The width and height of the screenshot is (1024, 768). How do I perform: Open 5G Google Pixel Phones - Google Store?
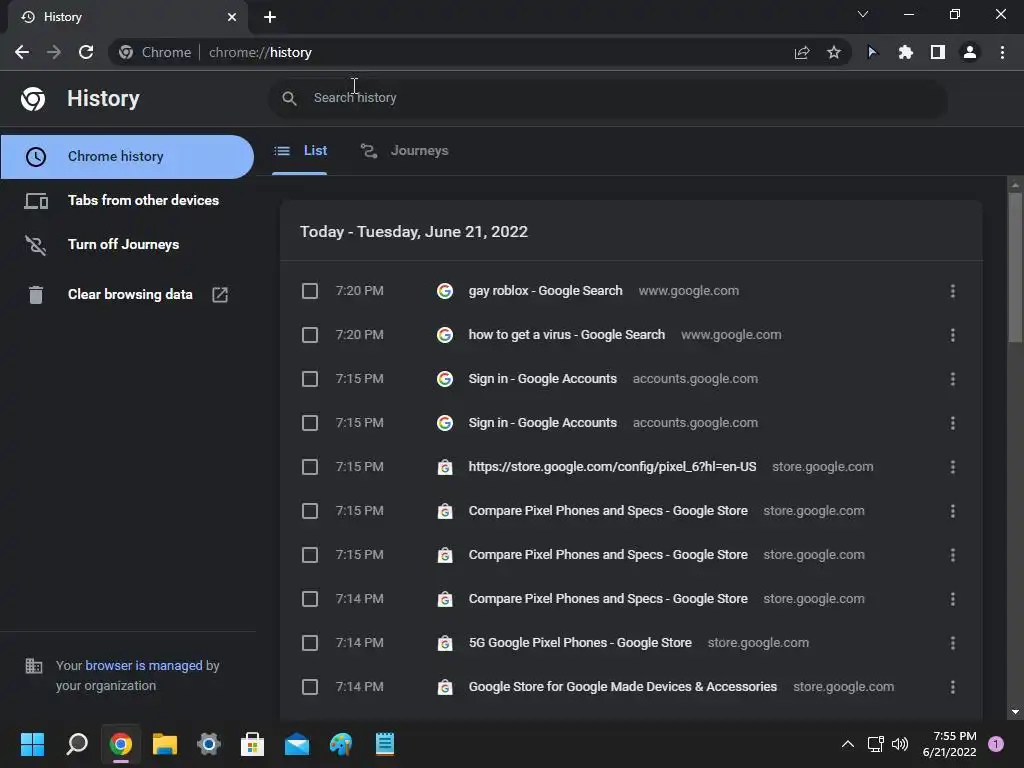pyautogui.click(x=580, y=643)
